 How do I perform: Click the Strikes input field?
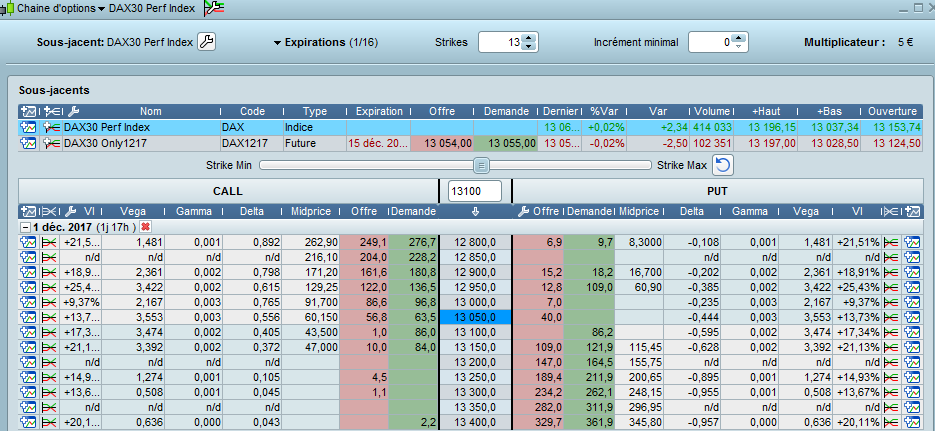[501, 42]
